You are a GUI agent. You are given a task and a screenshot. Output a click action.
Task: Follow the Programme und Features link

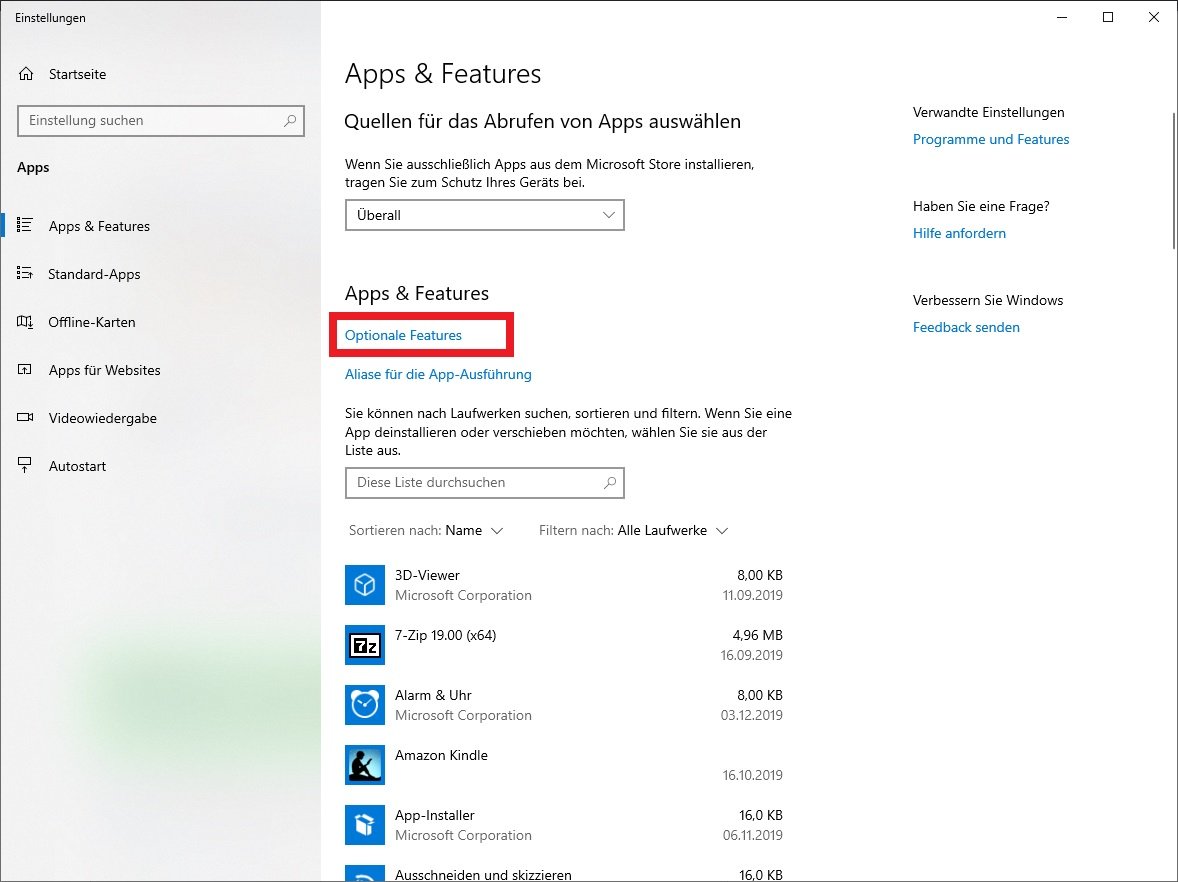pyautogui.click(x=990, y=139)
